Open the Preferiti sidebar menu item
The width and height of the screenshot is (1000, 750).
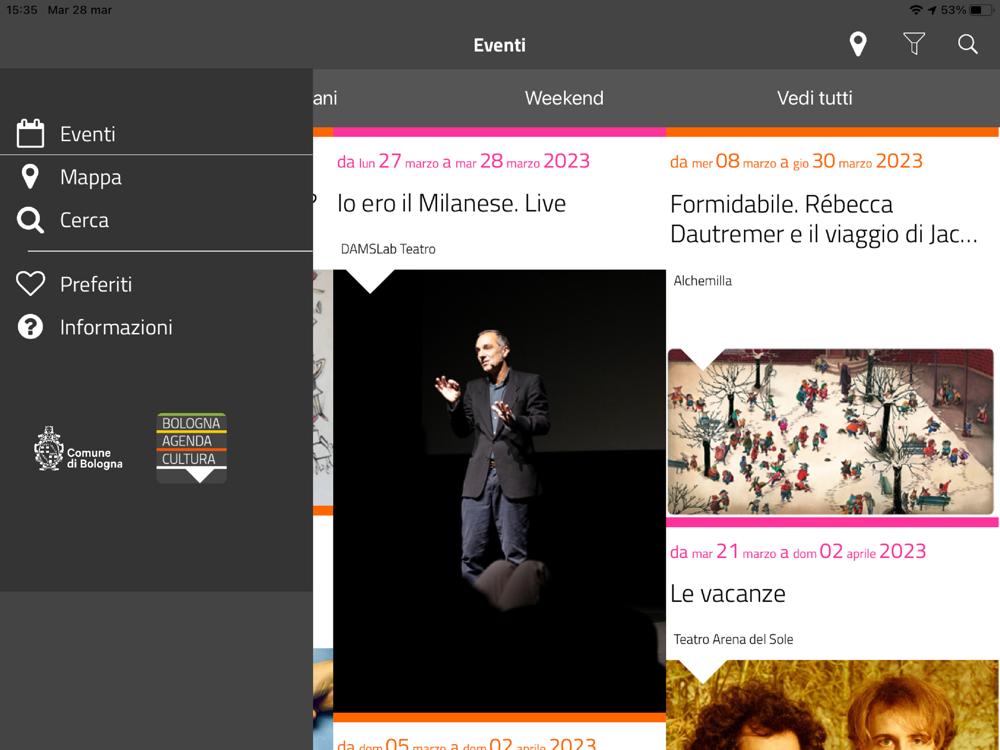click(x=156, y=284)
